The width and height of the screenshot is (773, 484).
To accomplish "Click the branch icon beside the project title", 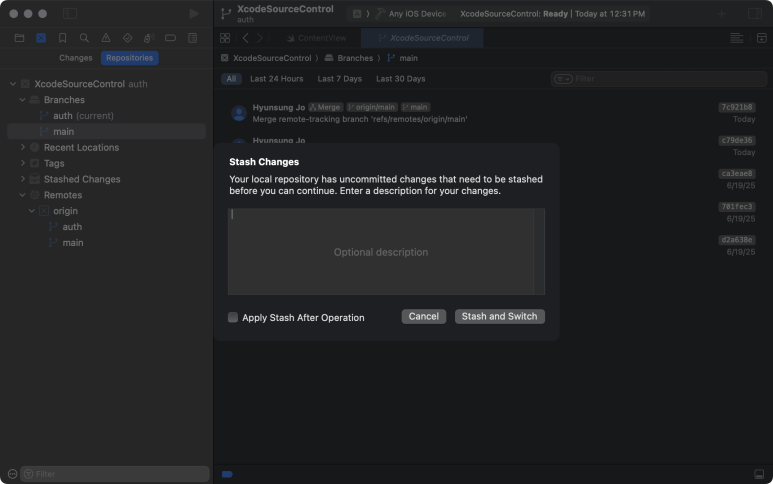I will point(226,14).
